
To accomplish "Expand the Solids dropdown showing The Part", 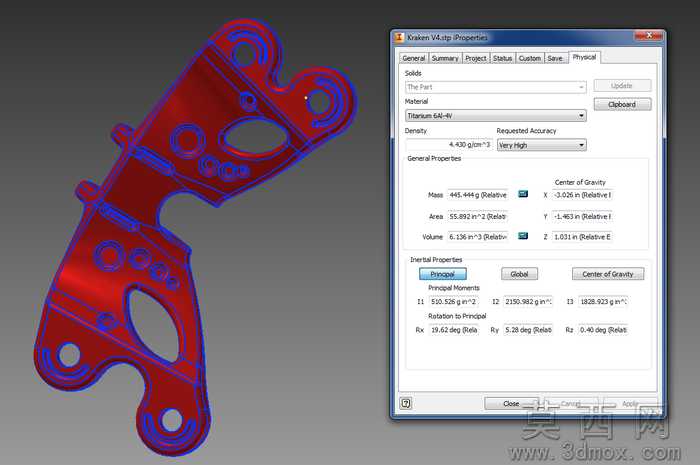I will [496, 87].
